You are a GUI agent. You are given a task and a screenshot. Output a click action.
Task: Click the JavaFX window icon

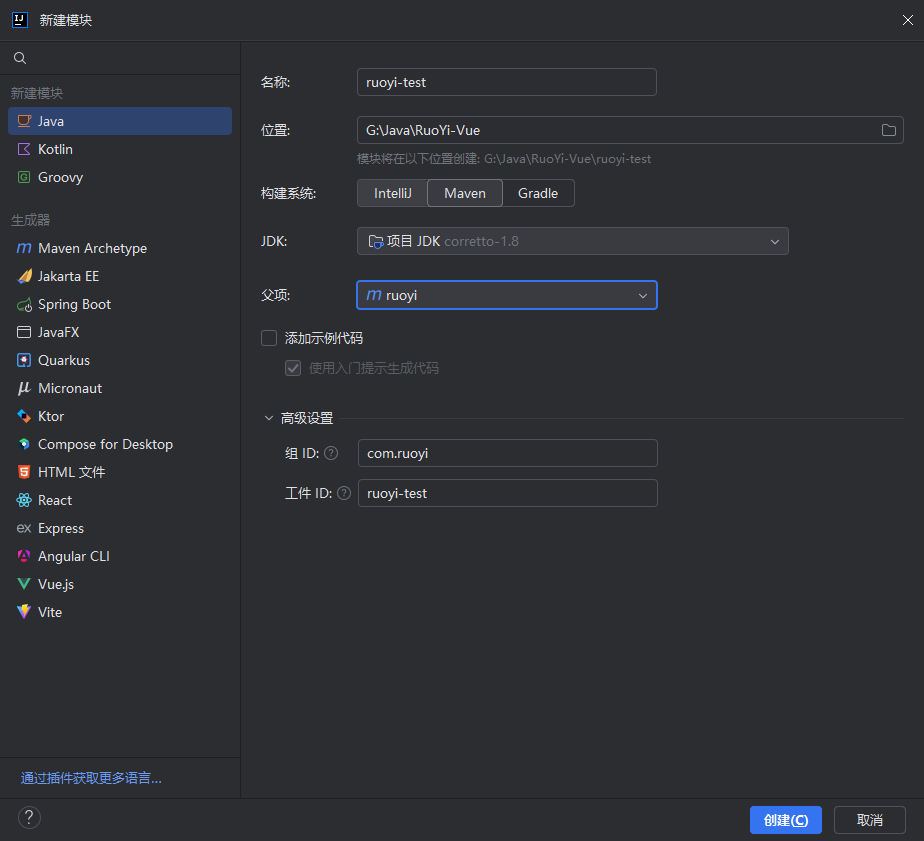point(24,332)
